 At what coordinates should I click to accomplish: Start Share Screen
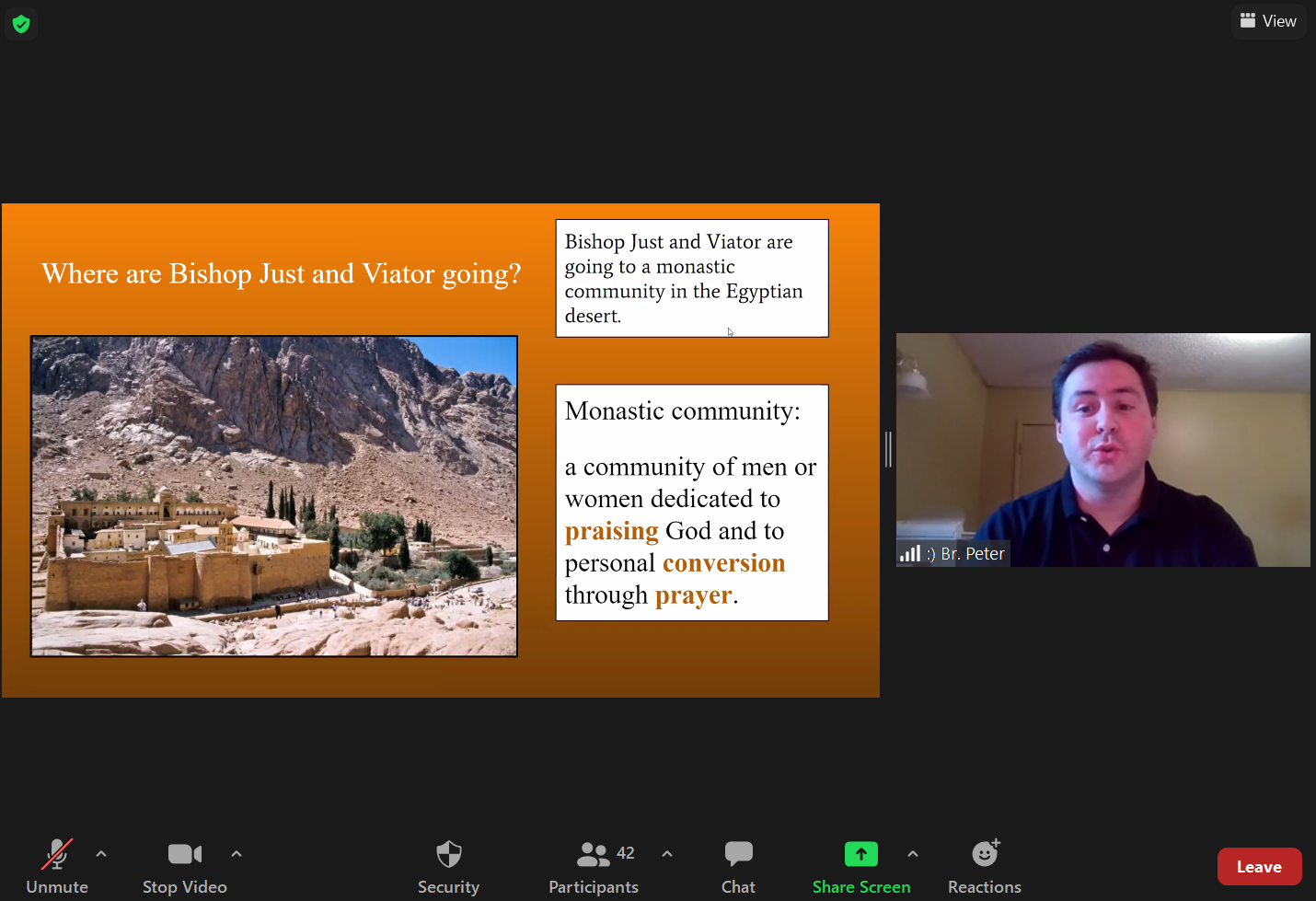point(861,866)
